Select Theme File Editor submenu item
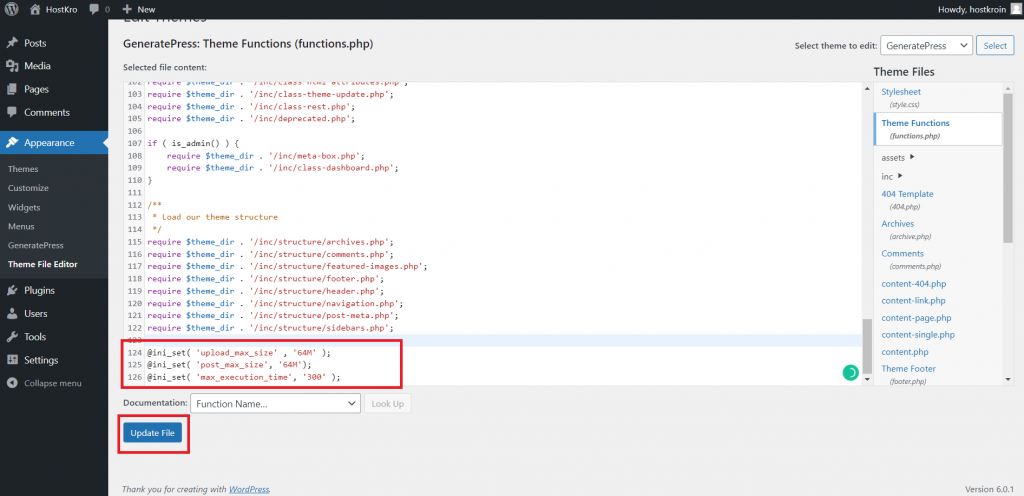 (42, 264)
